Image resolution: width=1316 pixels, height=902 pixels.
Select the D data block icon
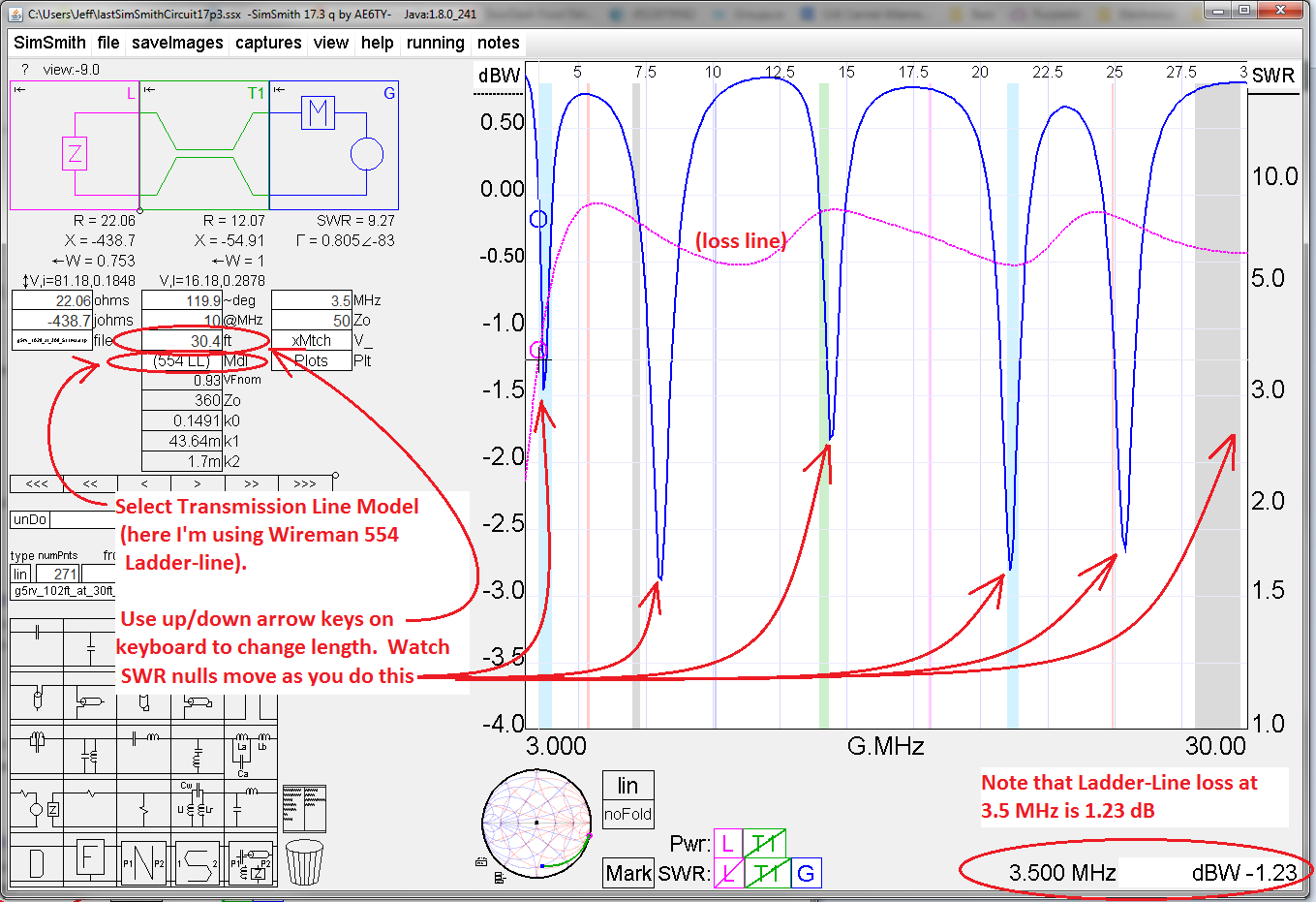click(35, 861)
